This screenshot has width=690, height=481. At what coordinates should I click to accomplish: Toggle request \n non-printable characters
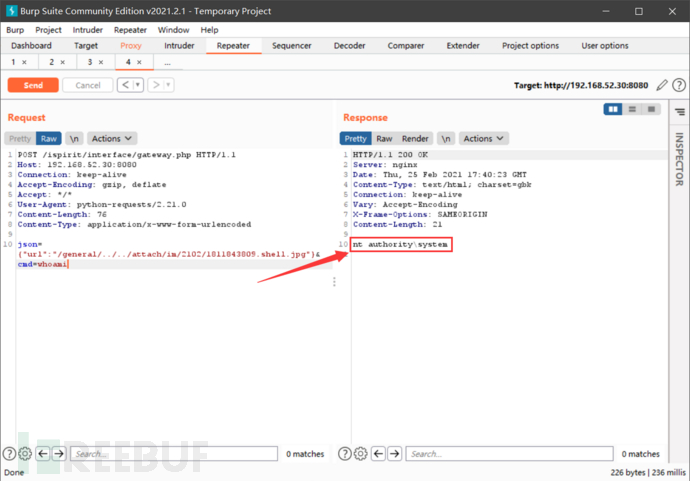(x=74, y=138)
